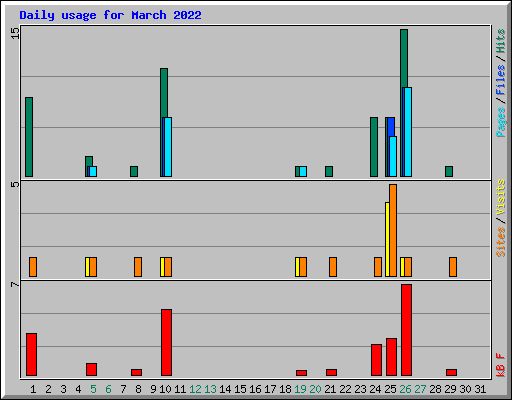Click the day '29' x-axis label
The image size is (512, 400).
click(450, 389)
